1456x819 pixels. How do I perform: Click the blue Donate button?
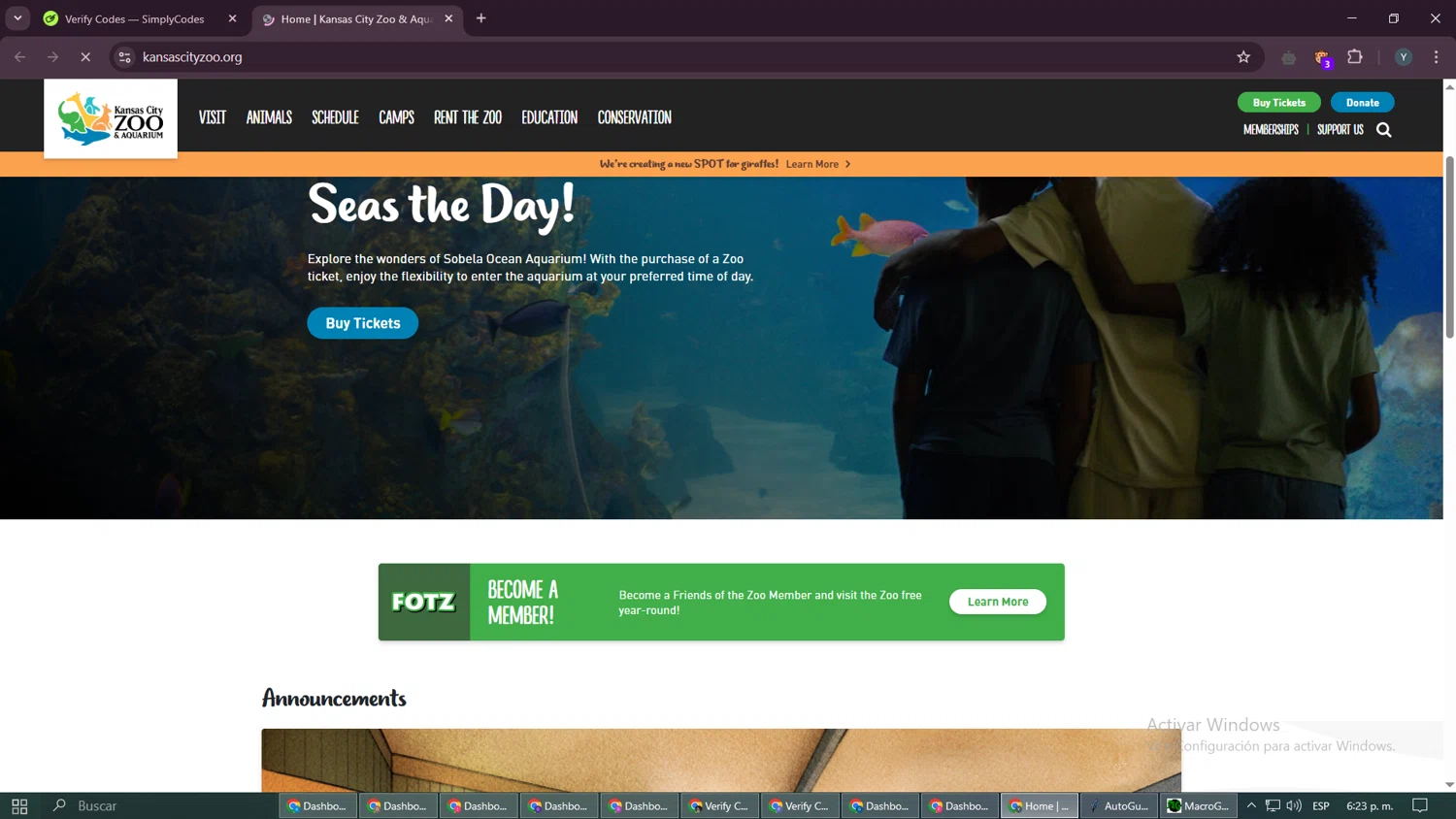pyautogui.click(x=1362, y=102)
